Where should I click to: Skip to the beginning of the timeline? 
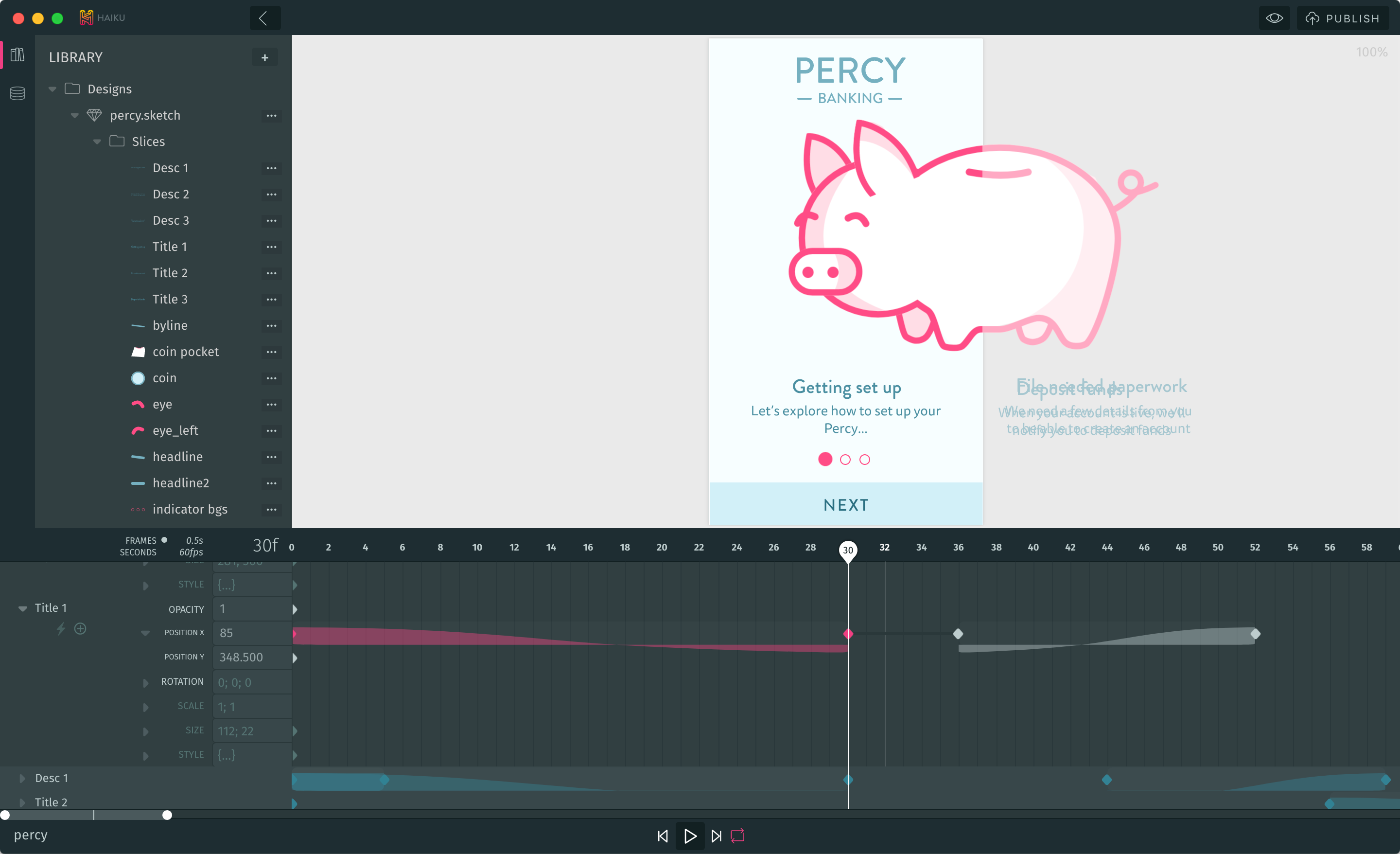pos(663,836)
